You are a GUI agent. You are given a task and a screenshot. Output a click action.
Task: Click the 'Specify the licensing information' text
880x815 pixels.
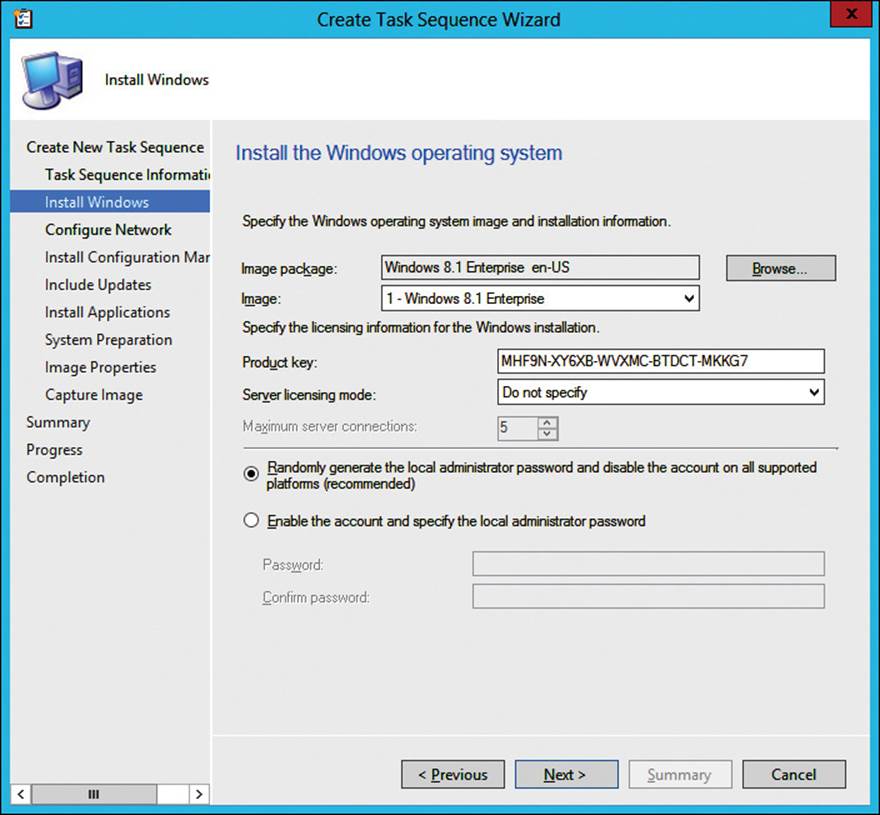pos(420,327)
